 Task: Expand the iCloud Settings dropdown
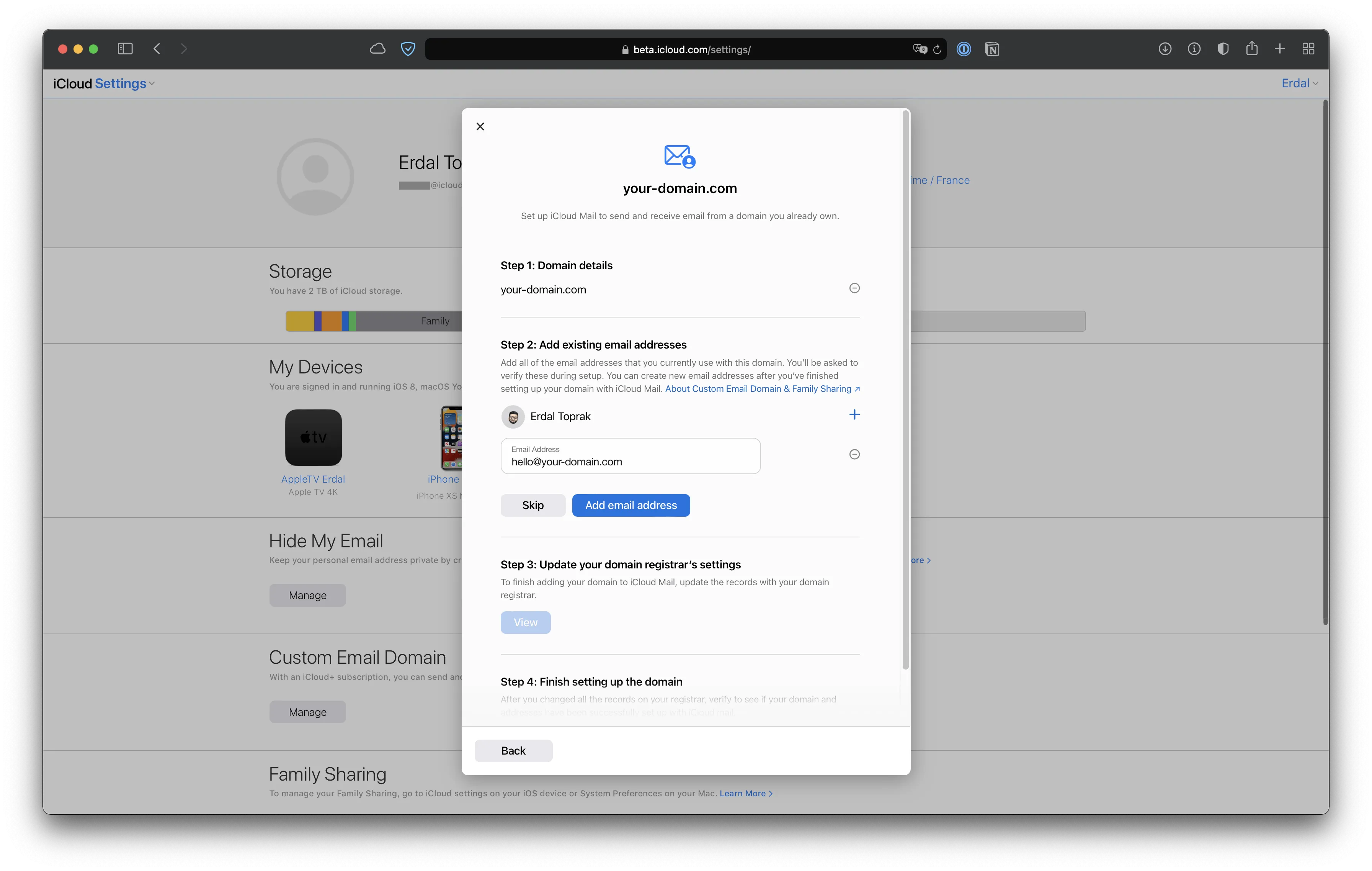tap(150, 83)
